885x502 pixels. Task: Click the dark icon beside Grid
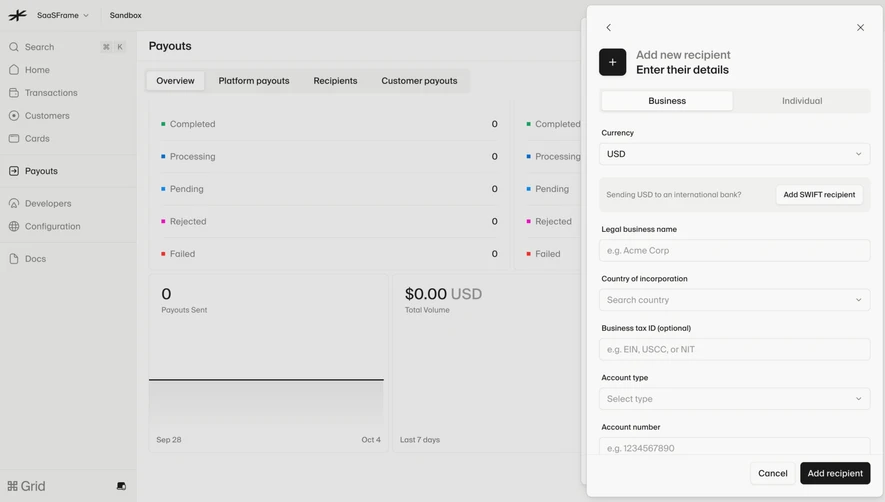[121, 486]
